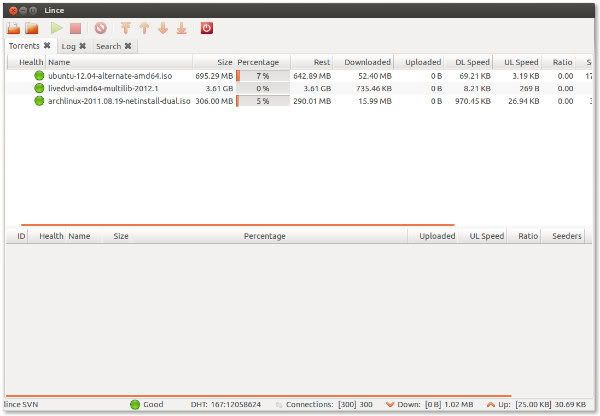The height and width of the screenshot is (416, 600).
Task: Click the DHT value in the status bar
Action: click(x=226, y=405)
